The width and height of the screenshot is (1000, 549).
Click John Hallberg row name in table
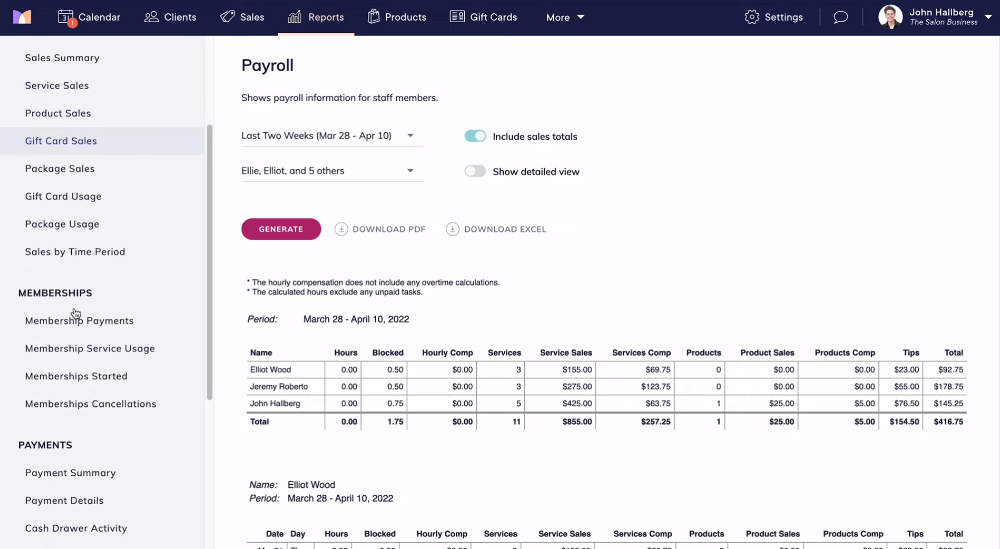[x=275, y=404]
